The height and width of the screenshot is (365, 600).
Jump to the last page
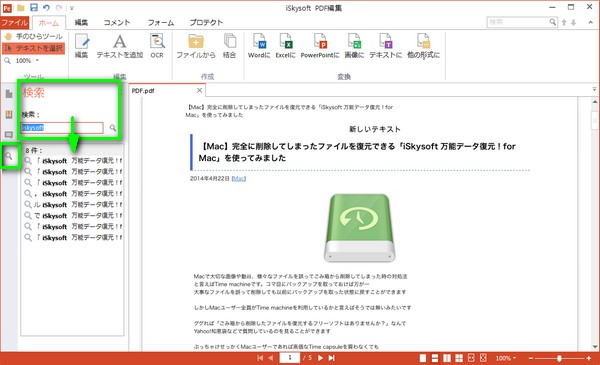click(x=331, y=358)
